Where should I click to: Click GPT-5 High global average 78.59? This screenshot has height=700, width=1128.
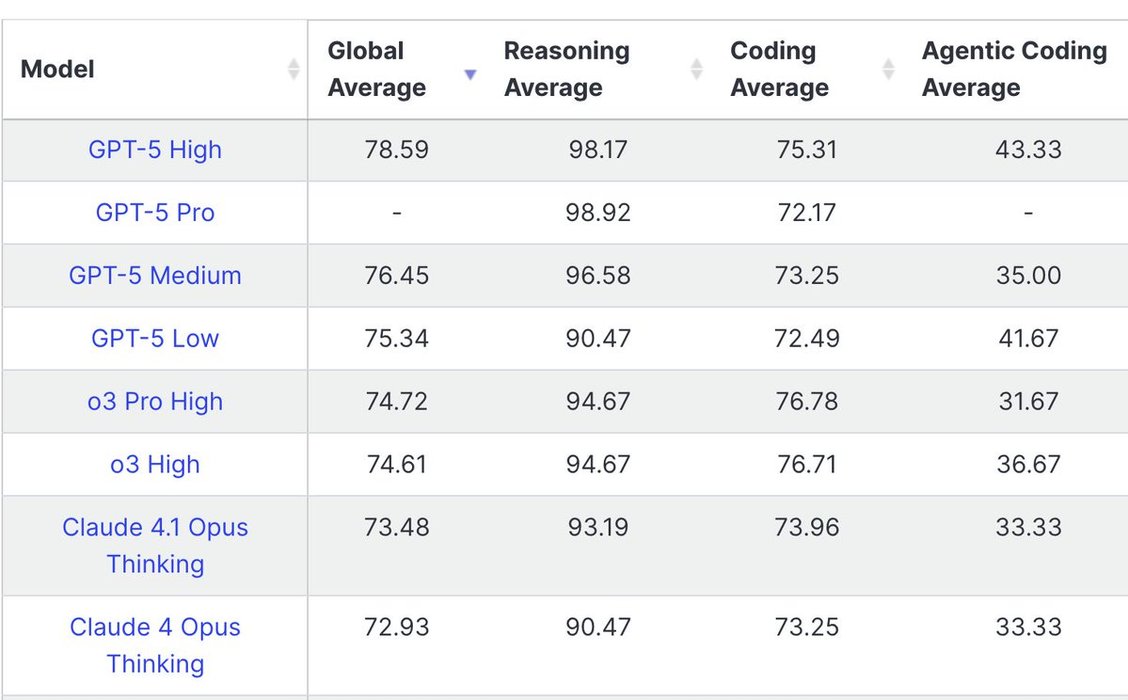point(396,150)
